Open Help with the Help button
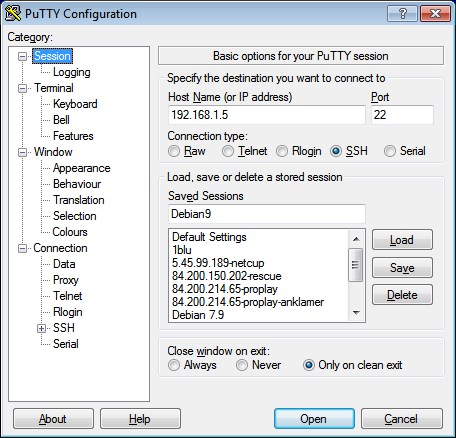Image resolution: width=456 pixels, height=438 pixels. point(140,419)
